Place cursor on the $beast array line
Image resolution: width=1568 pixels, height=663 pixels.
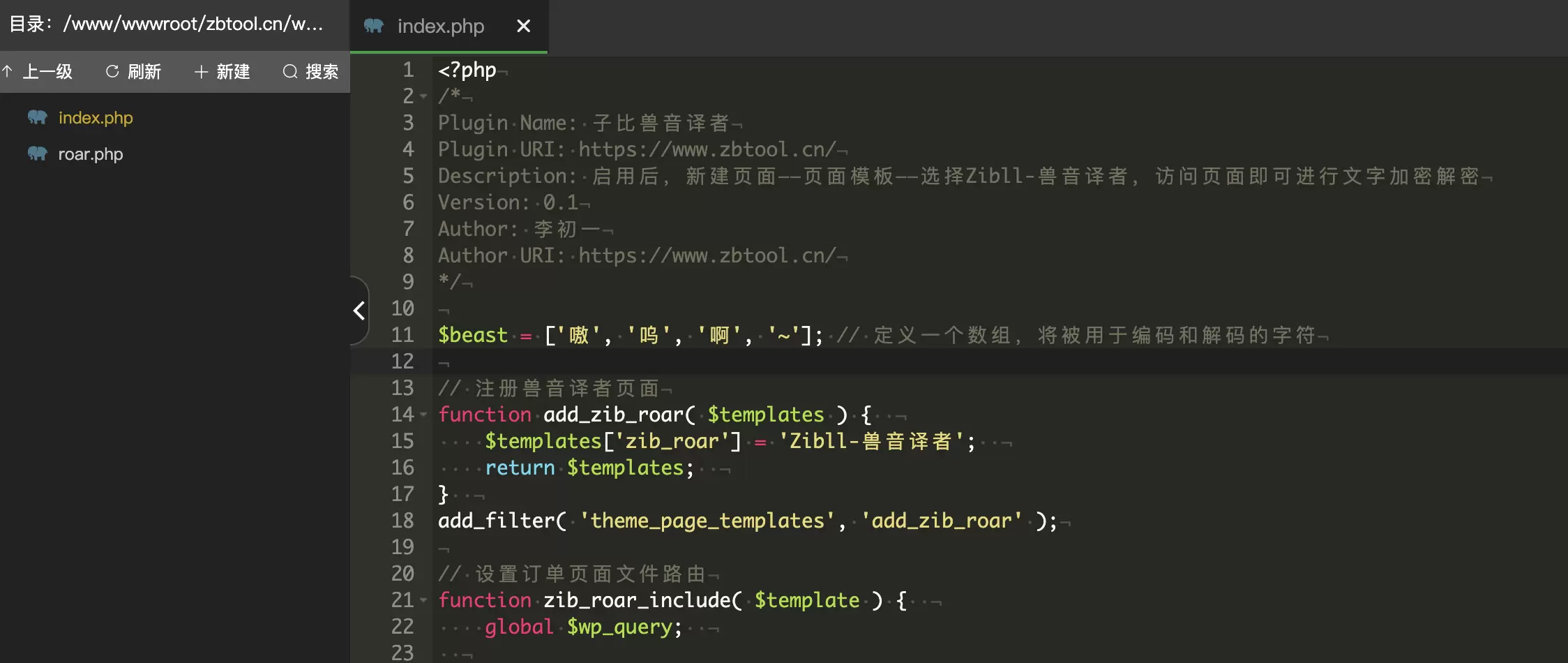coord(882,335)
